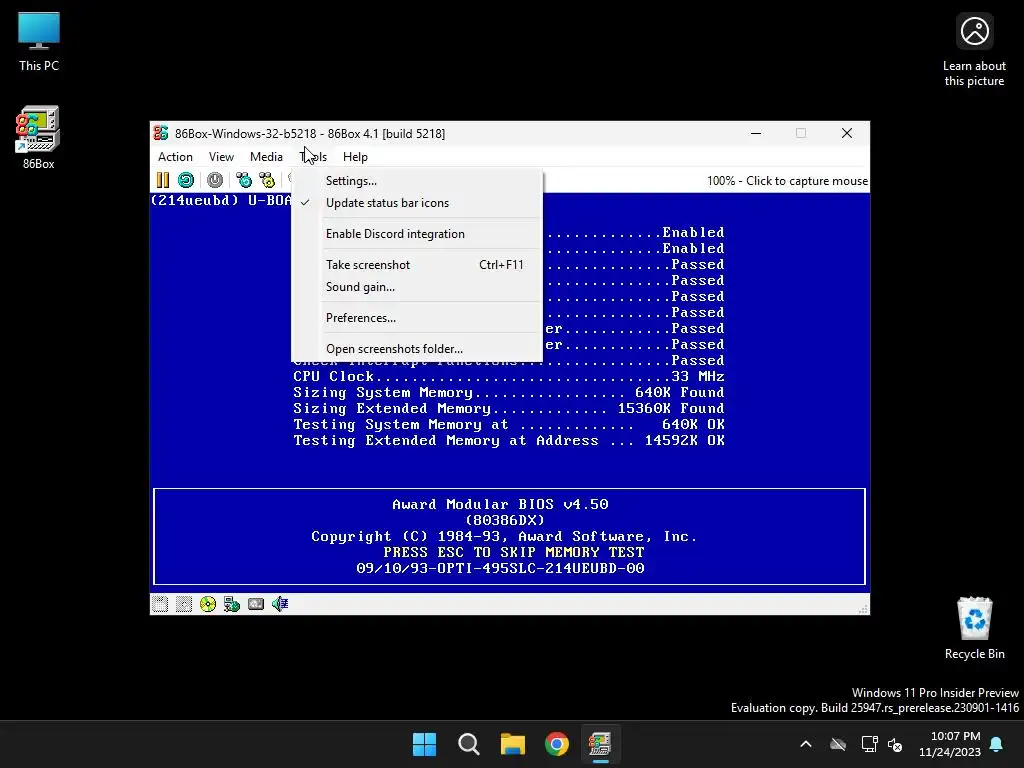Pause the emulation with the toolbar Pause icon
The width and height of the screenshot is (1024, 768).
163,180
